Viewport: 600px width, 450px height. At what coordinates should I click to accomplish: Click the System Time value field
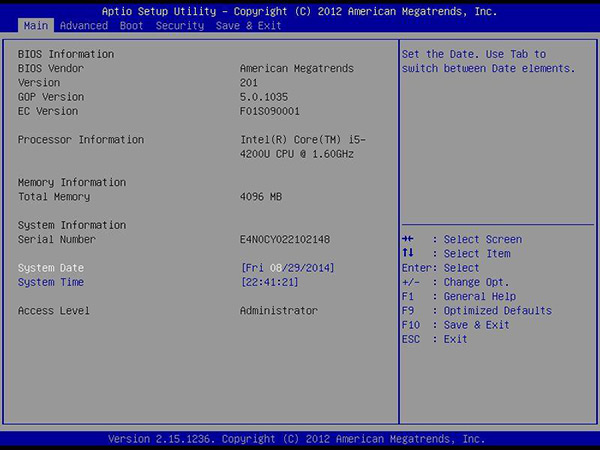point(271,283)
